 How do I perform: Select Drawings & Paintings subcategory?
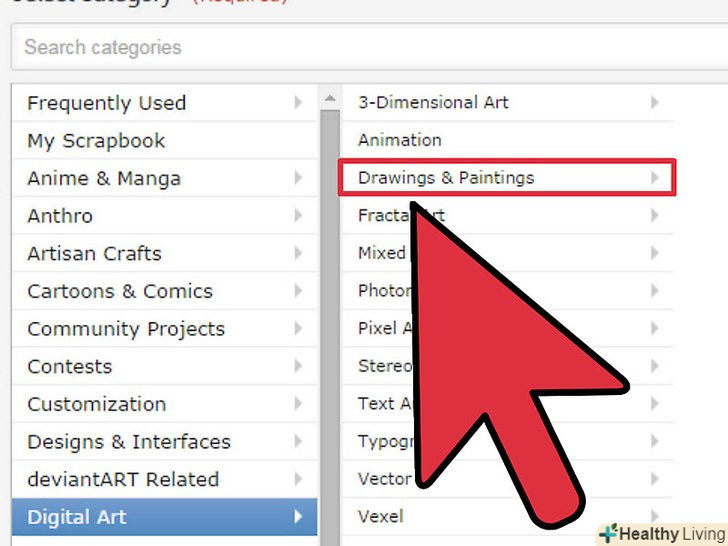click(508, 177)
